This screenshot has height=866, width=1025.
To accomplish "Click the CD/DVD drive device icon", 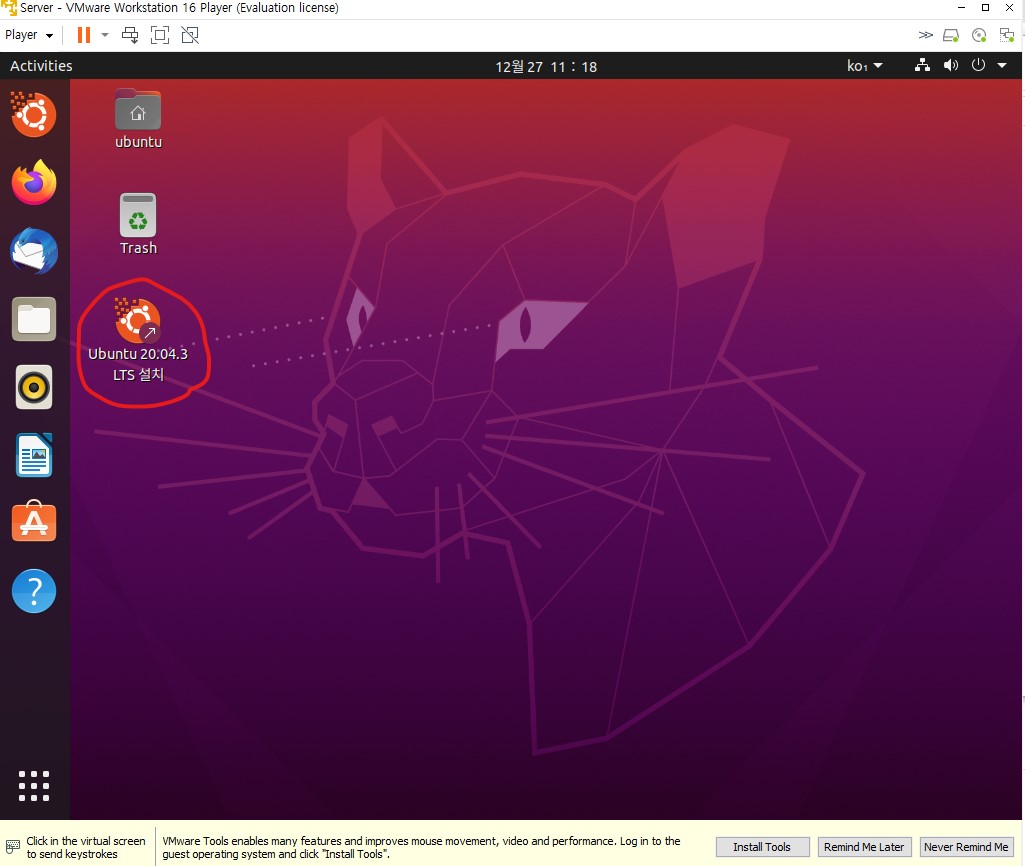I will [x=979, y=35].
